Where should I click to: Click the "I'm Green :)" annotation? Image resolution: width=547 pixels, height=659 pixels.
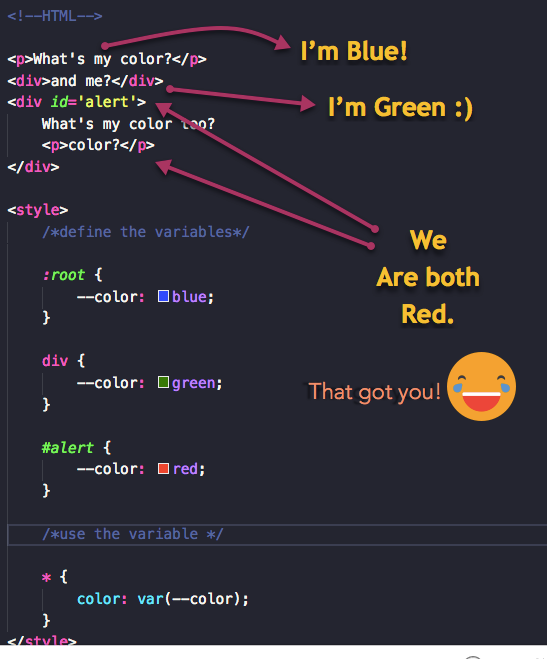point(400,108)
